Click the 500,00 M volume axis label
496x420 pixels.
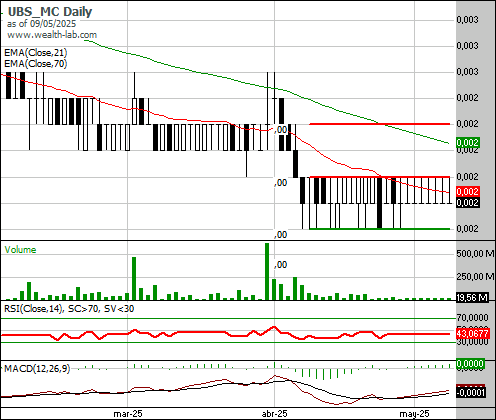[475, 254]
